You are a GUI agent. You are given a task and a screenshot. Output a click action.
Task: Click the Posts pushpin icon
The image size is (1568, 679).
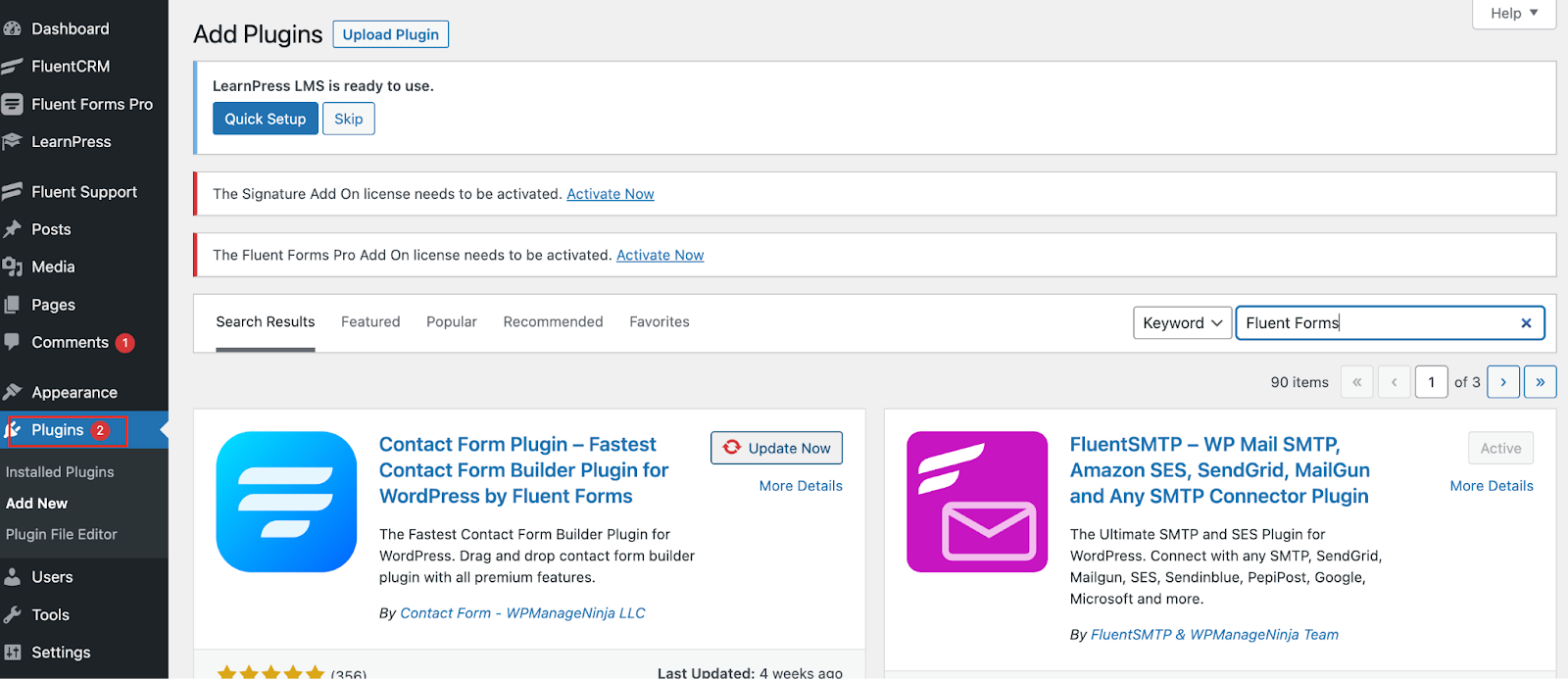click(x=12, y=229)
